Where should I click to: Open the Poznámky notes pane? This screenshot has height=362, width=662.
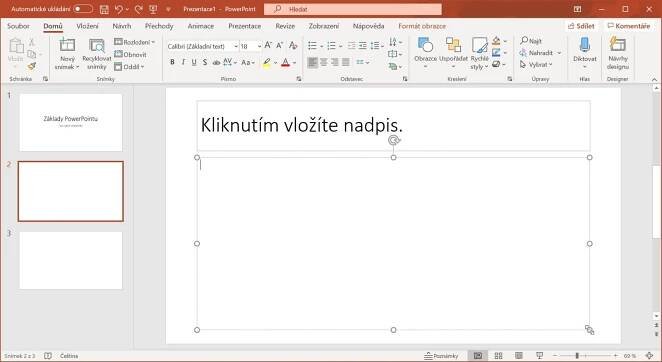(x=441, y=356)
